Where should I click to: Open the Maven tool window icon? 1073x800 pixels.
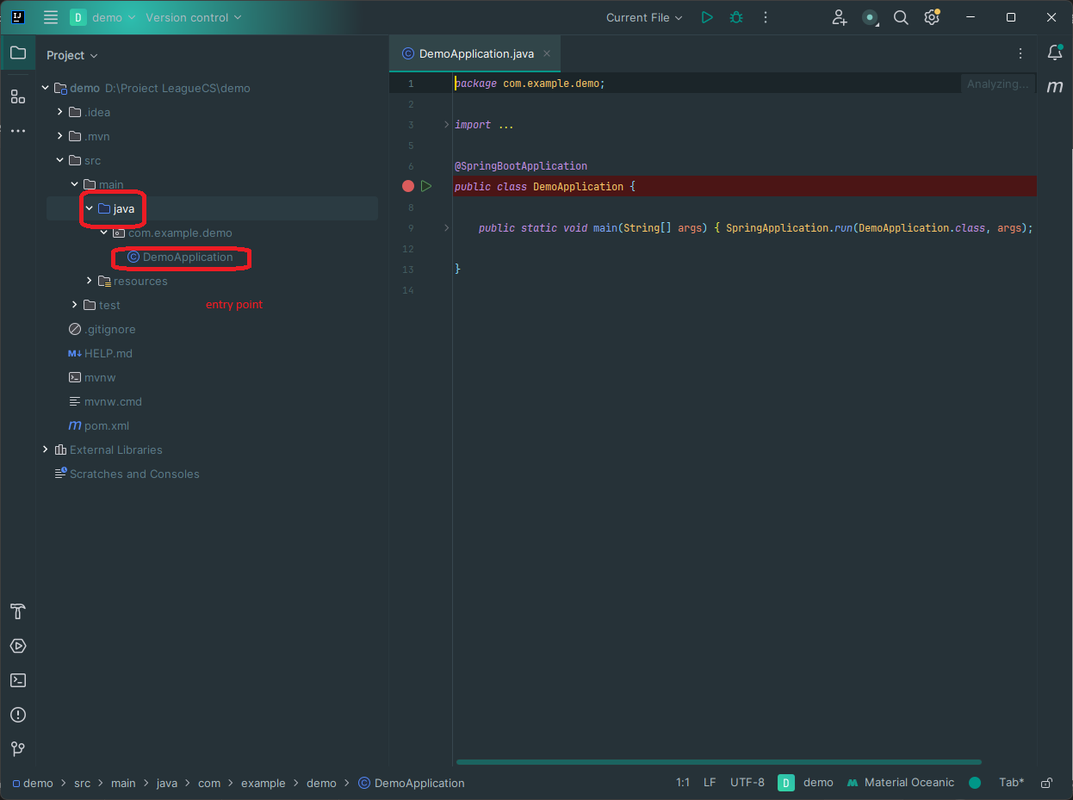coord(1055,86)
